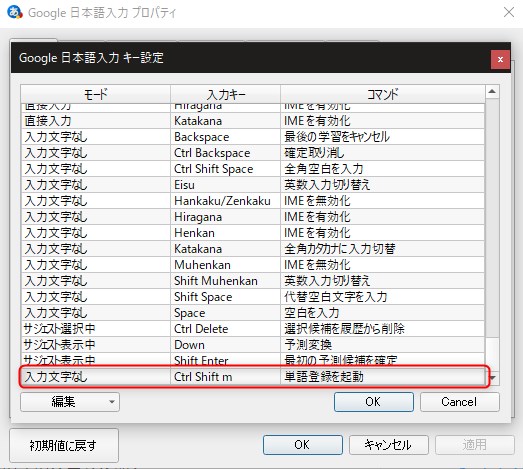Select the 全角空白を入力 command cell
This screenshot has width=523, height=469.
383,169
